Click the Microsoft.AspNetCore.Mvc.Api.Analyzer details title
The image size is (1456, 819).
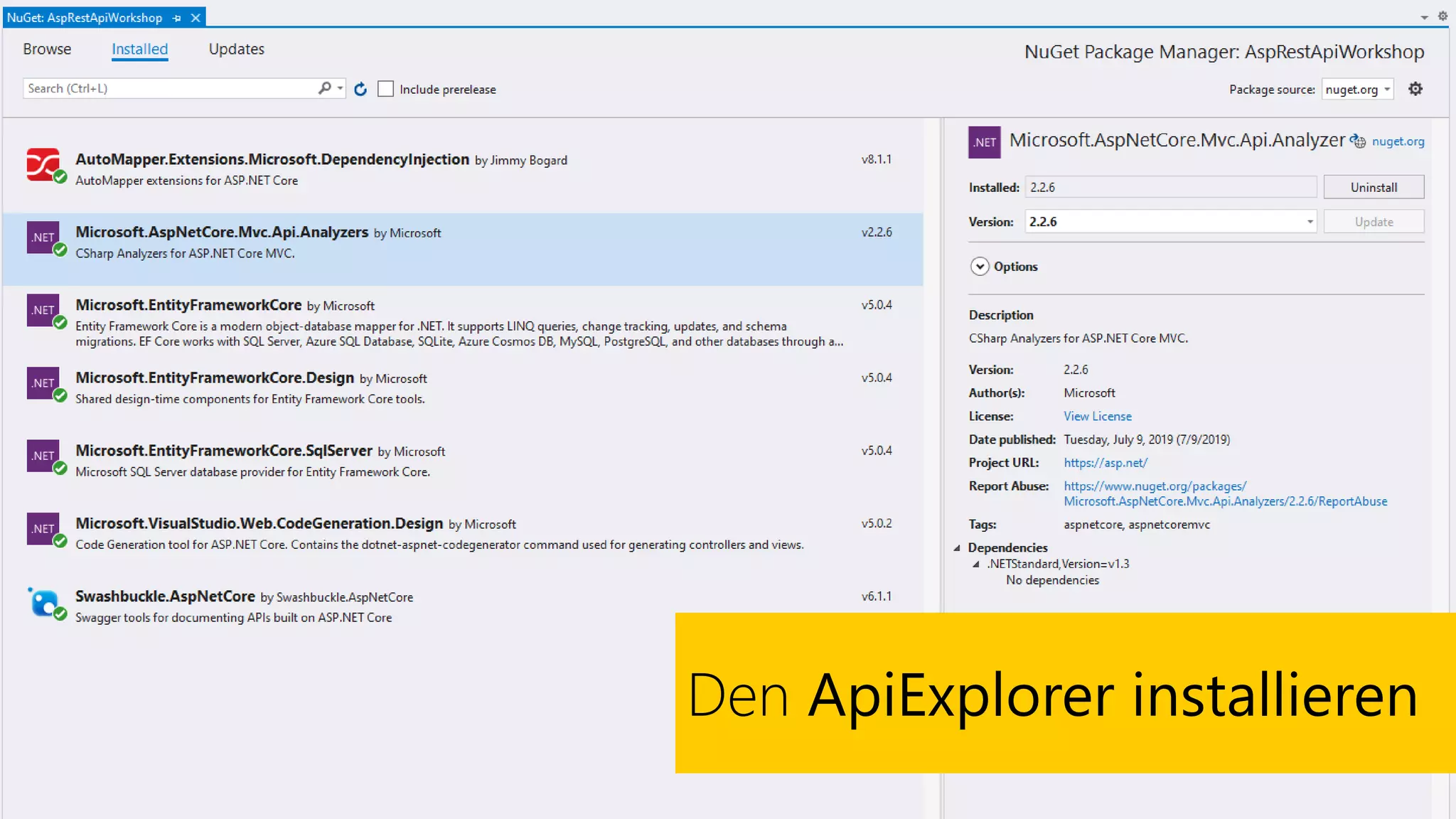(1177, 140)
